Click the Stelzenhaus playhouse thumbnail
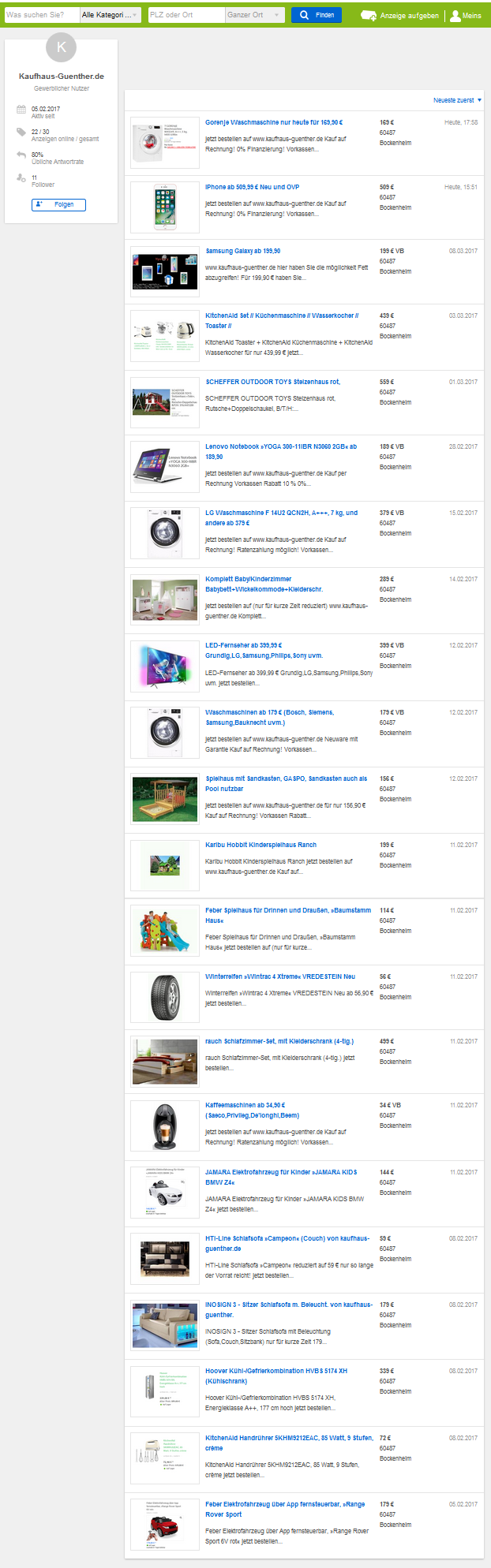Screen dimensions: 491x1568 [x=165, y=402]
